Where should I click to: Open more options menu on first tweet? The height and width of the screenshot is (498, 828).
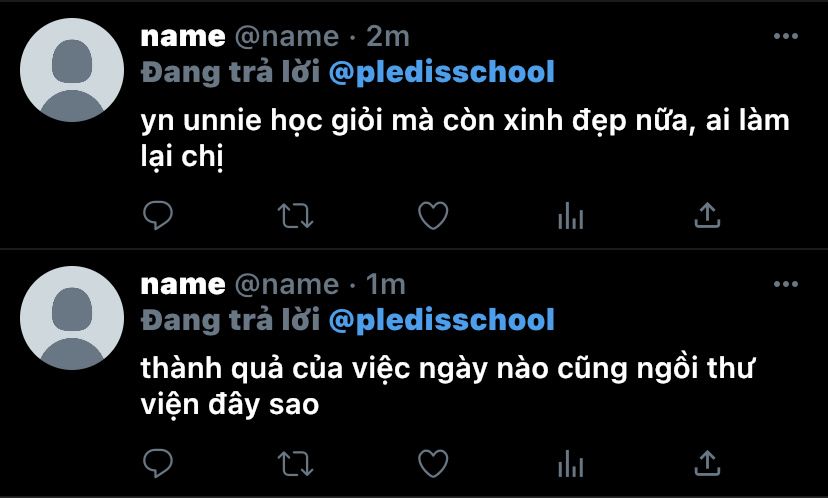786,36
